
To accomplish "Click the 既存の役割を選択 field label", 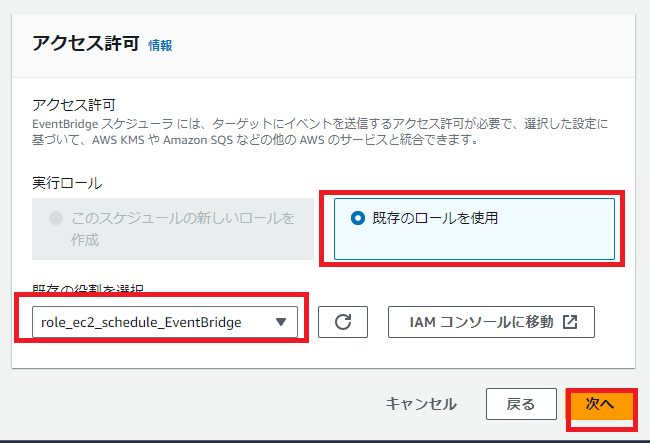I will tap(88, 290).
